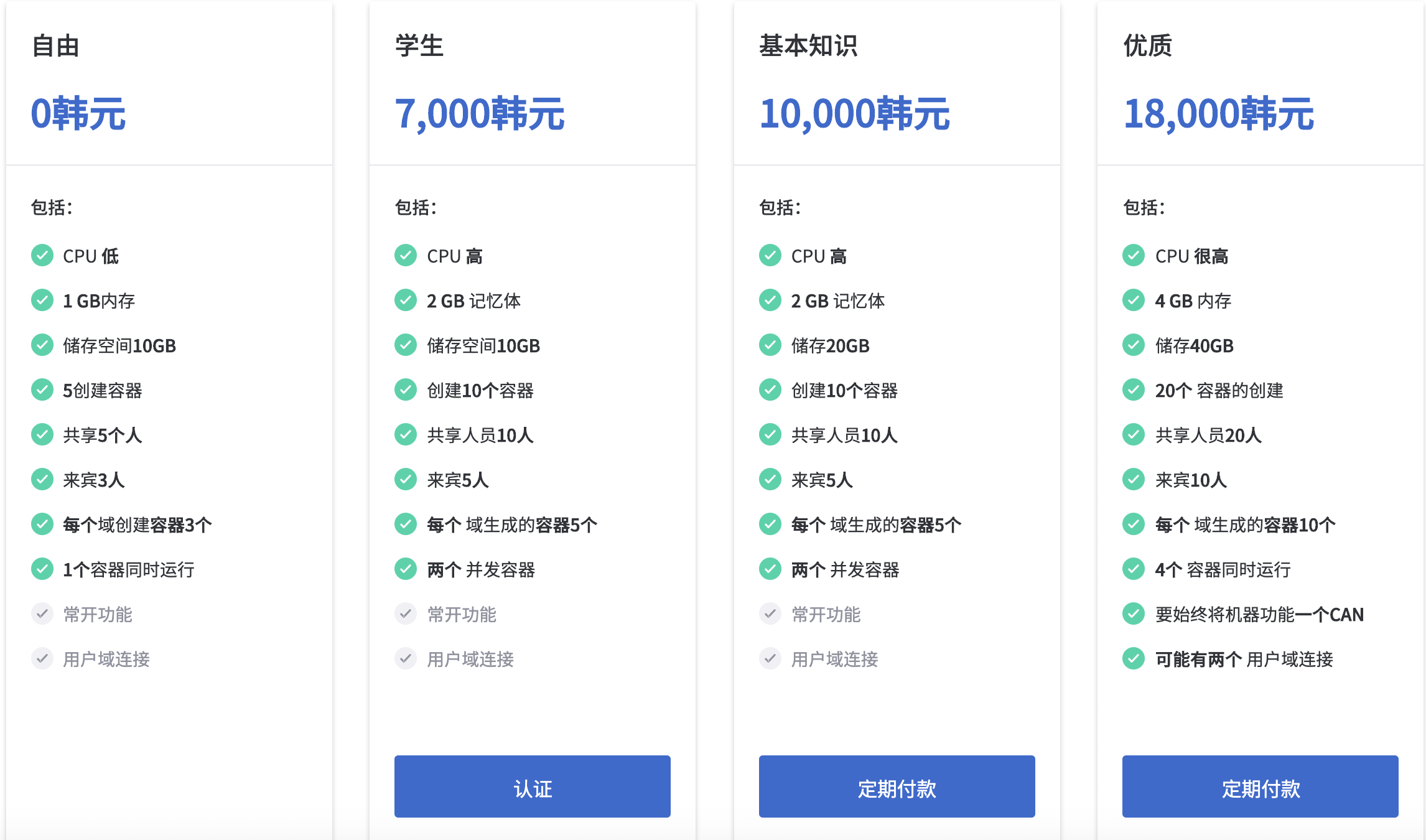The width and height of the screenshot is (1426, 840).
Task: Click the green check icon beside CPU 低
Action: click(x=42, y=255)
